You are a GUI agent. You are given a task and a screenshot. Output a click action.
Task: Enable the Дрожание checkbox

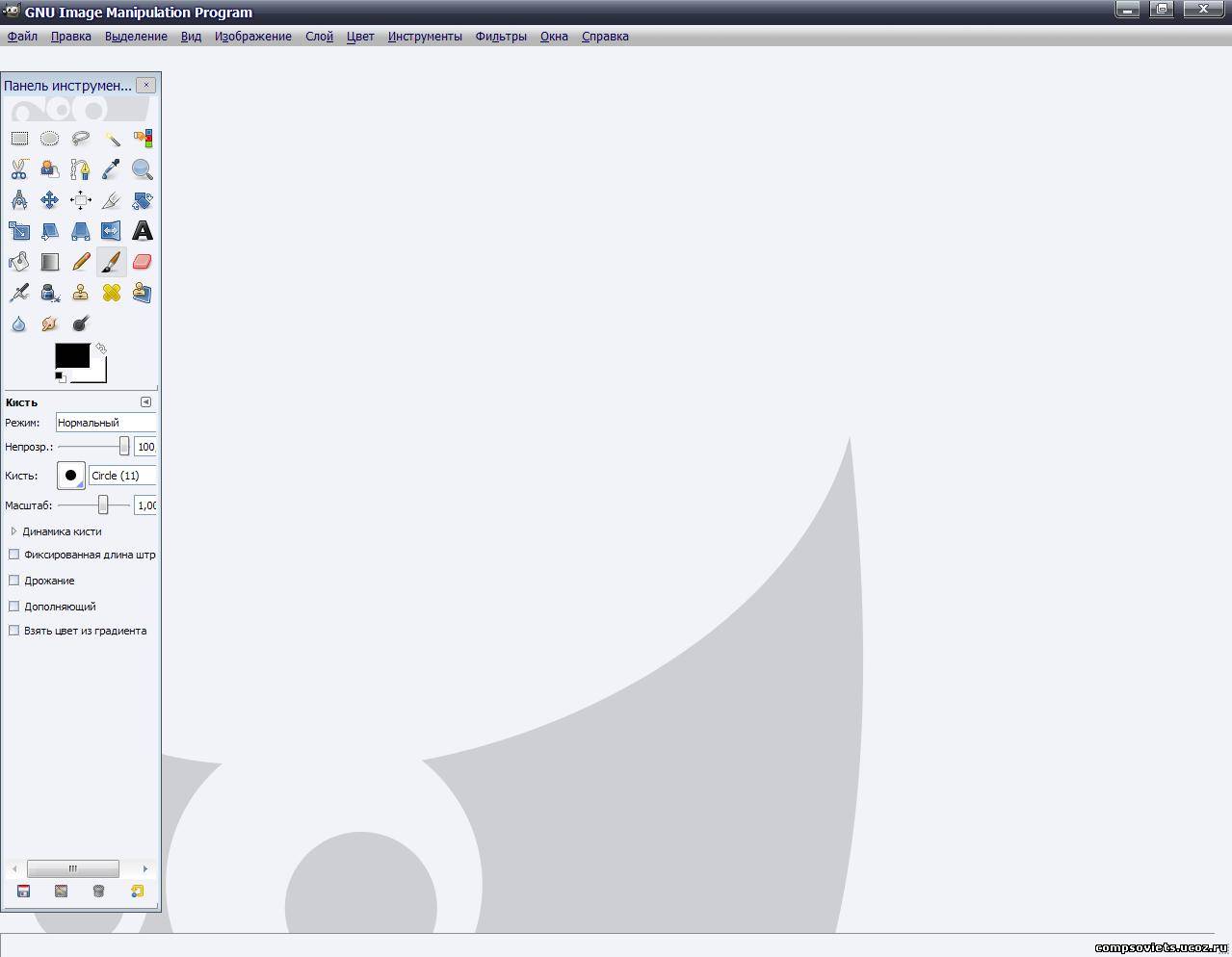pos(14,581)
